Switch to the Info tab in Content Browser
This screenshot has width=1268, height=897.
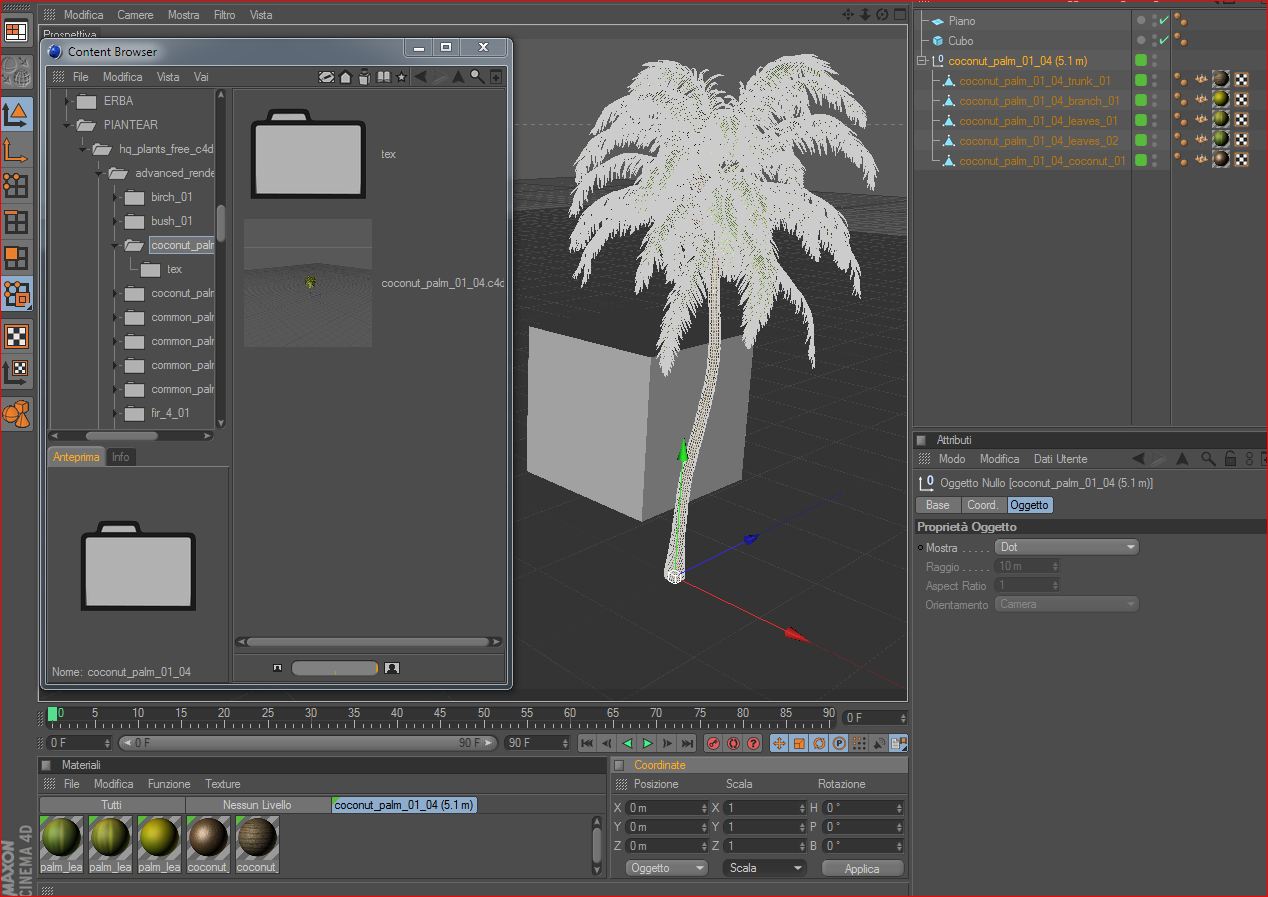pos(120,457)
